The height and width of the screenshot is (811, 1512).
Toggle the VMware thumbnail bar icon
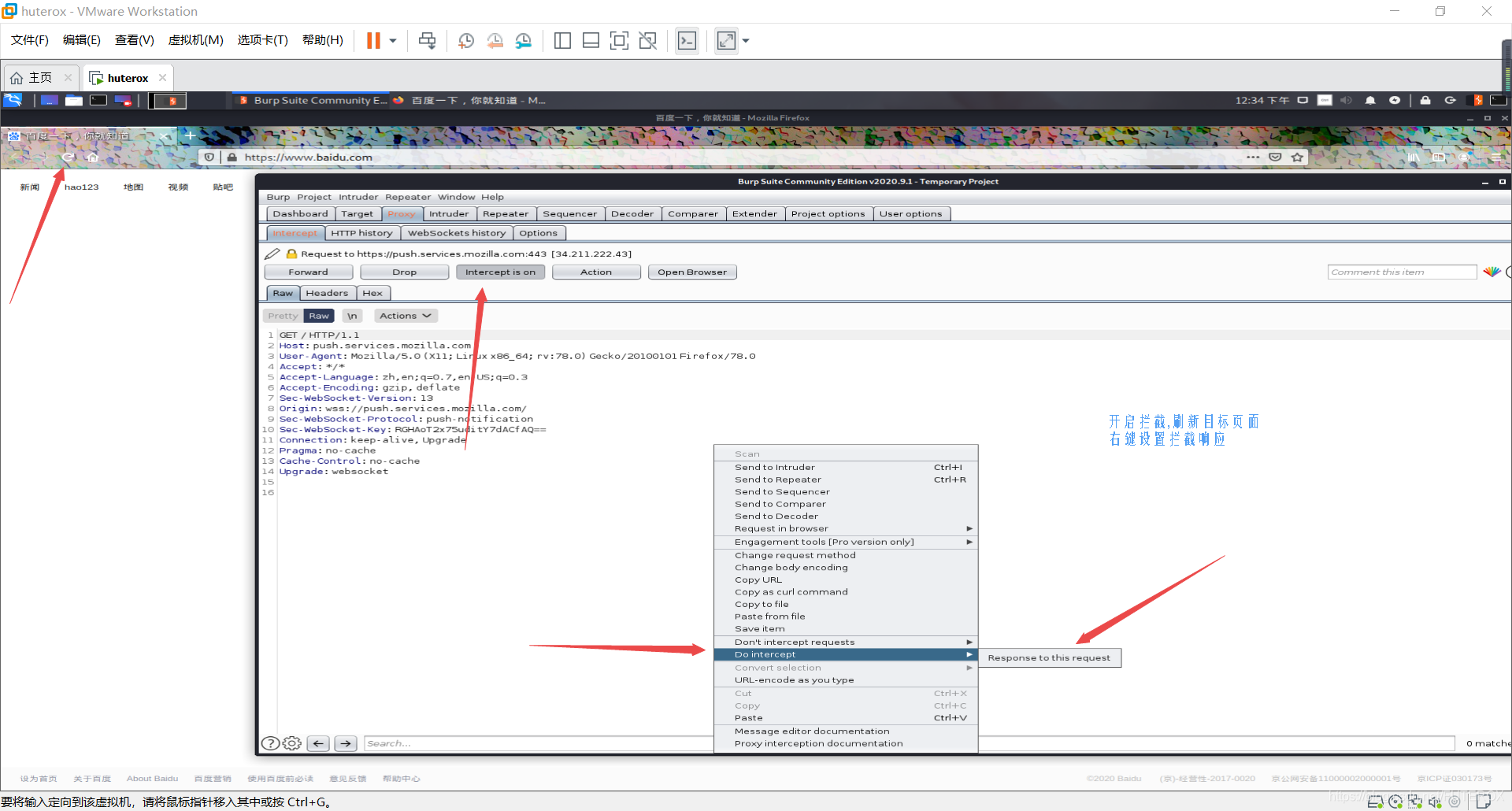pos(591,41)
